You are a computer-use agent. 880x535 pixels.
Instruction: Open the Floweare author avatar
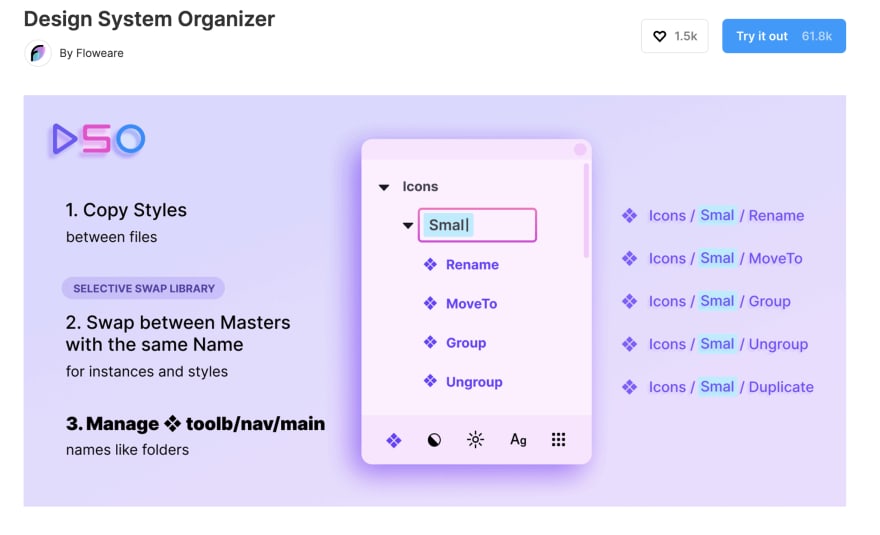point(38,53)
